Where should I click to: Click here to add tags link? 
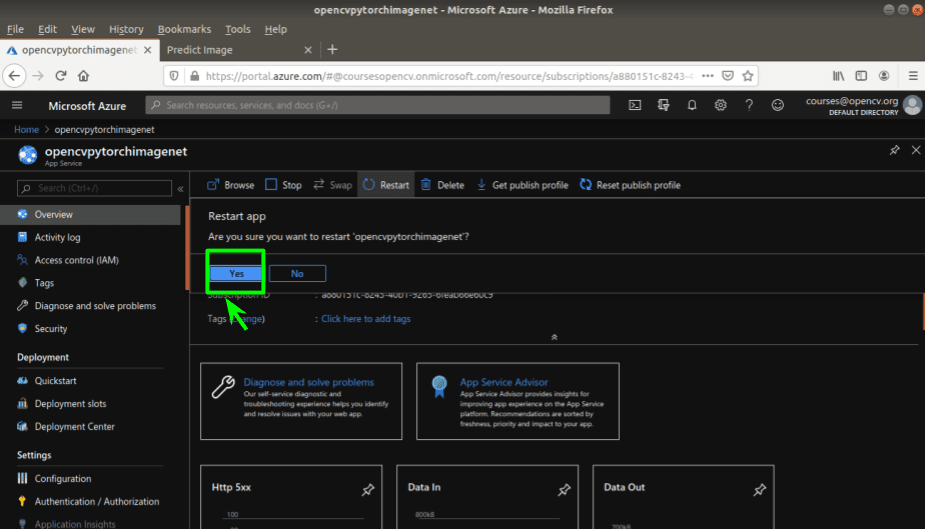(366, 319)
